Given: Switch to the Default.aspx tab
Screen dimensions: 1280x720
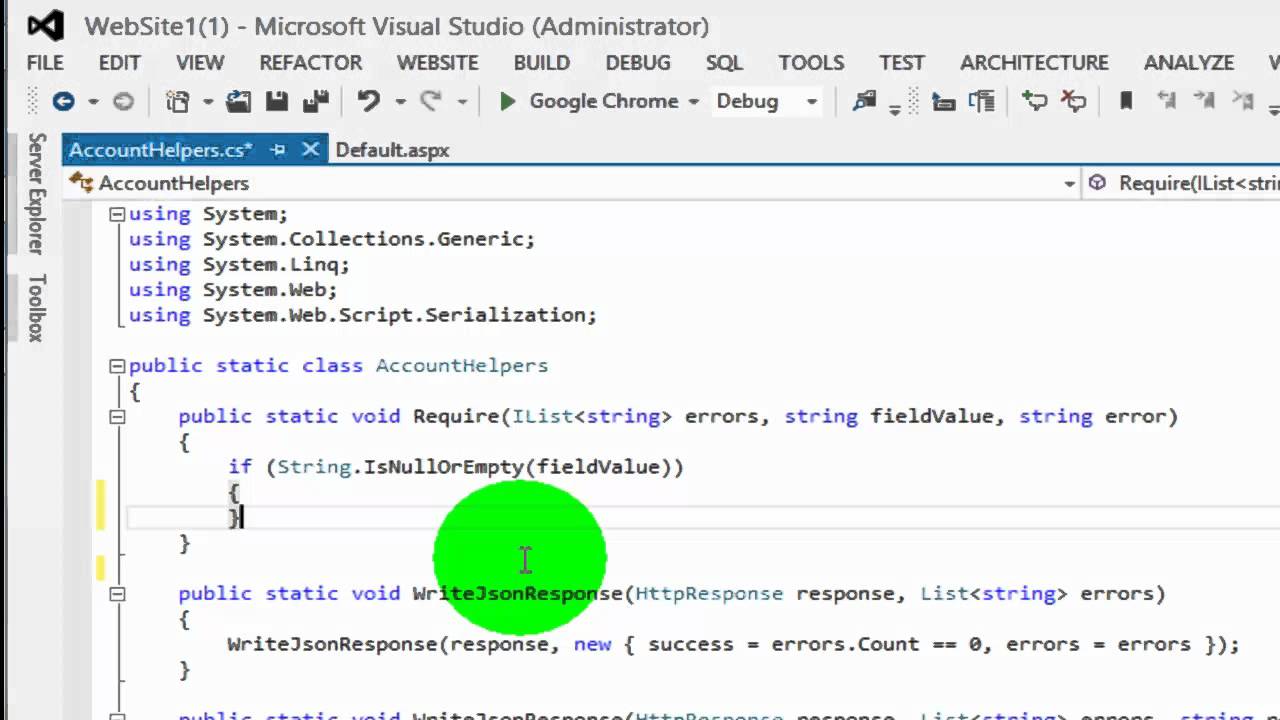Looking at the screenshot, I should point(392,150).
